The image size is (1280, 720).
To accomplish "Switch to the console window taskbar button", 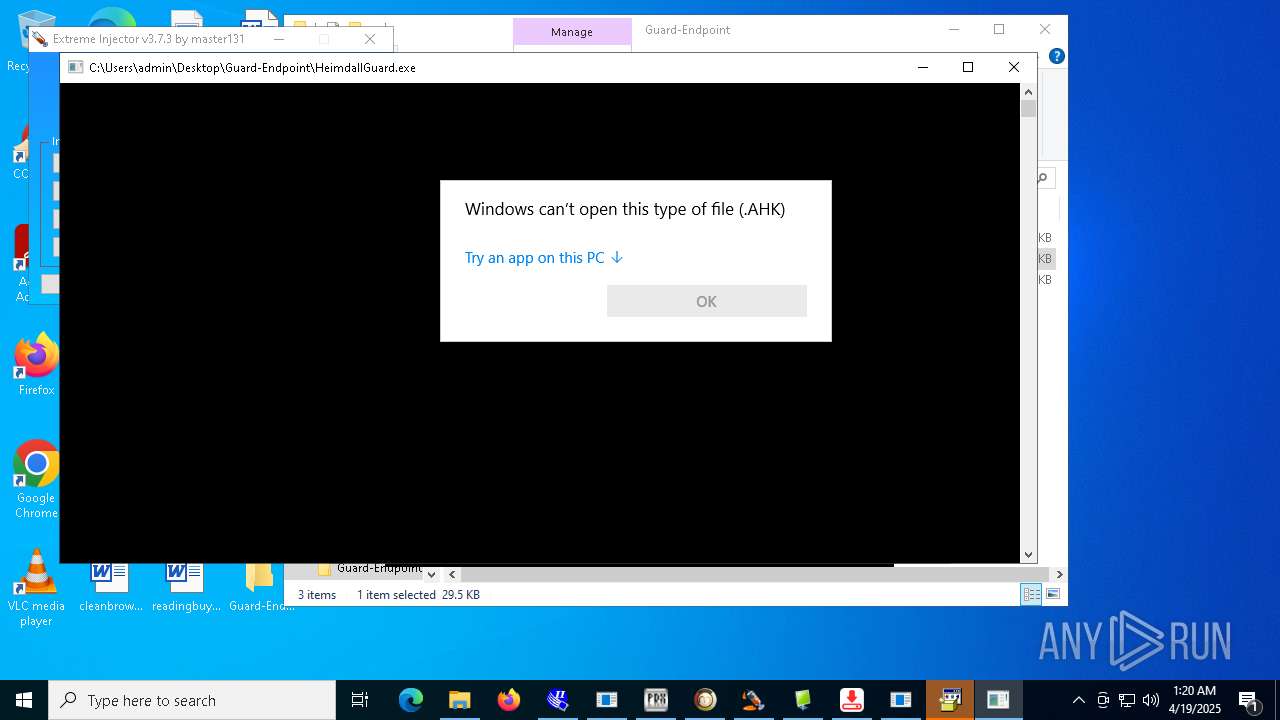I will click(999, 700).
